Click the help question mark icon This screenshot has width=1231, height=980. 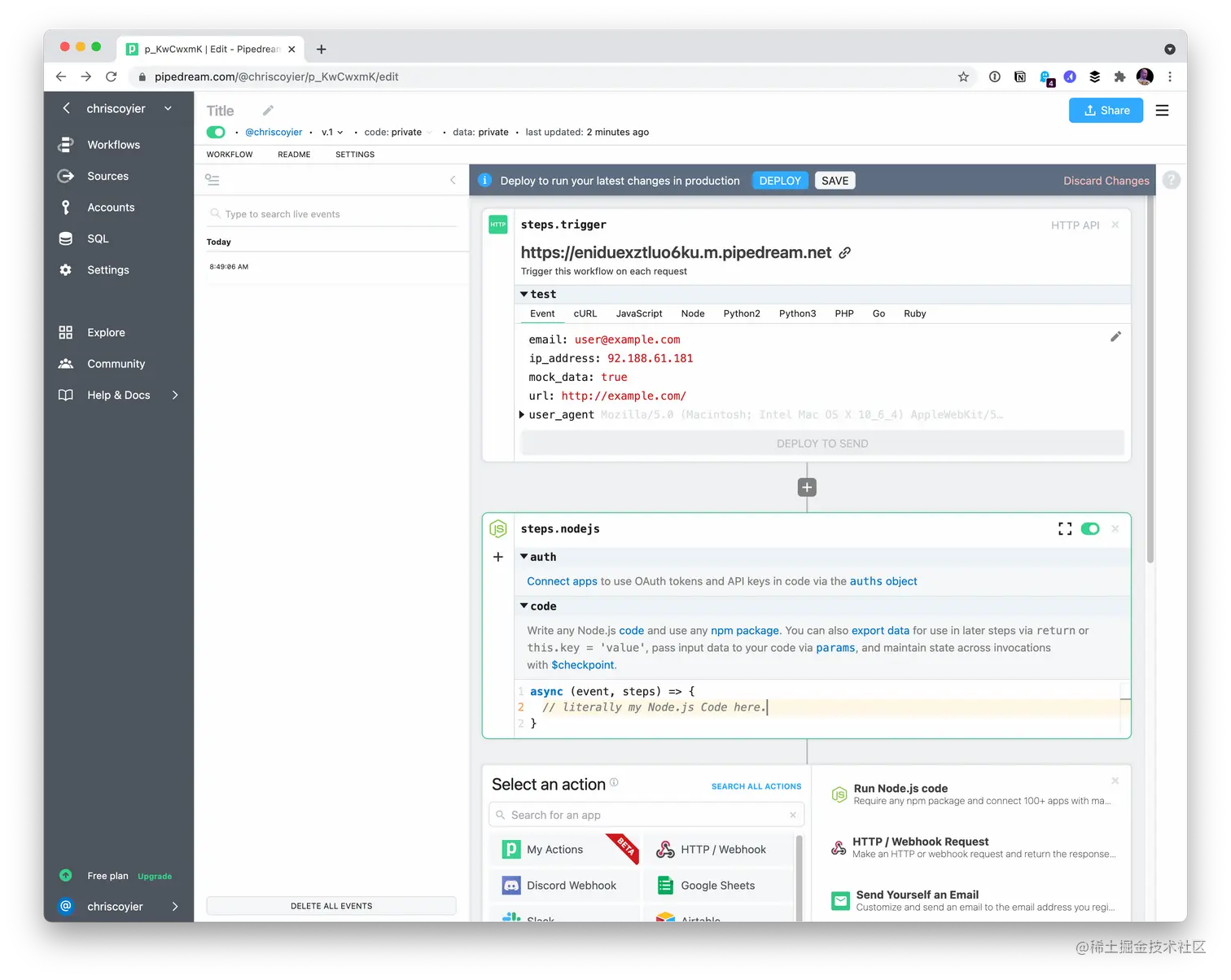click(1172, 181)
